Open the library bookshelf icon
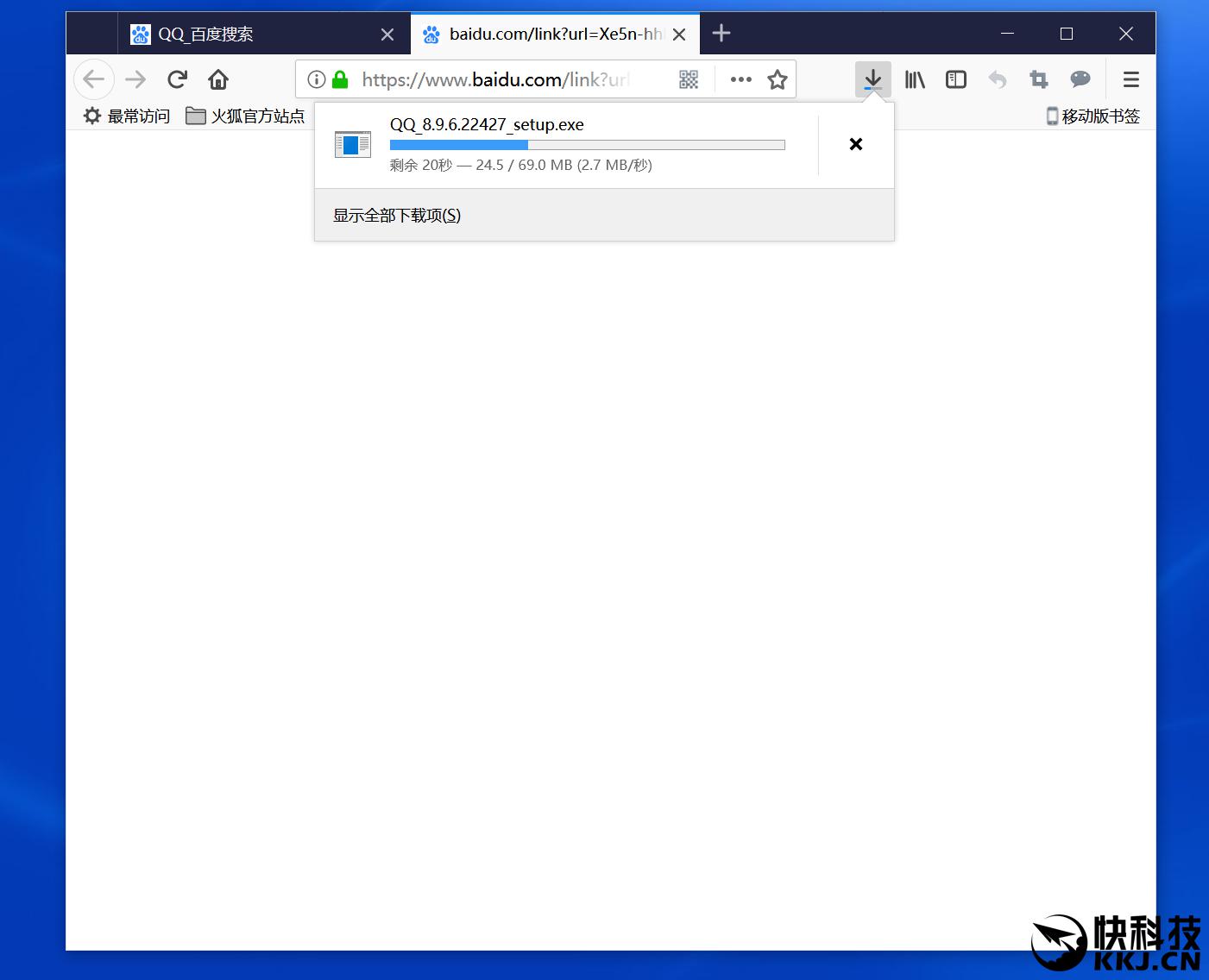 (915, 79)
